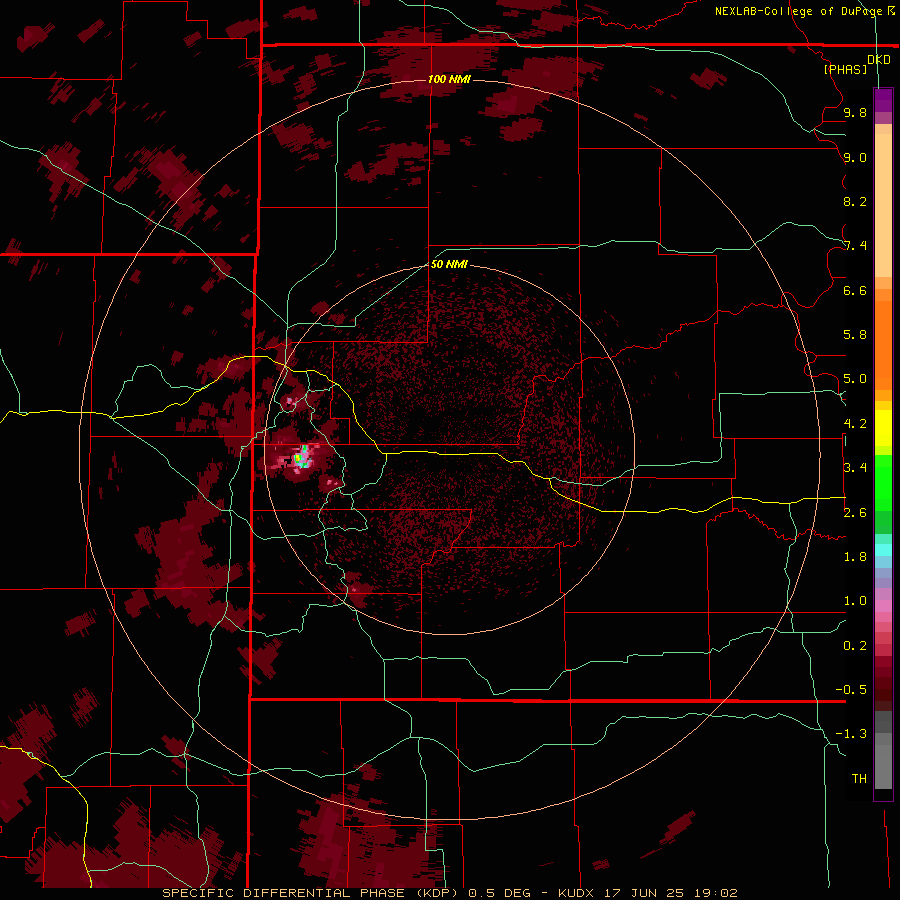Pick the peach color bar segment
Viewport: 900px width, 900px height.
(x=883, y=207)
